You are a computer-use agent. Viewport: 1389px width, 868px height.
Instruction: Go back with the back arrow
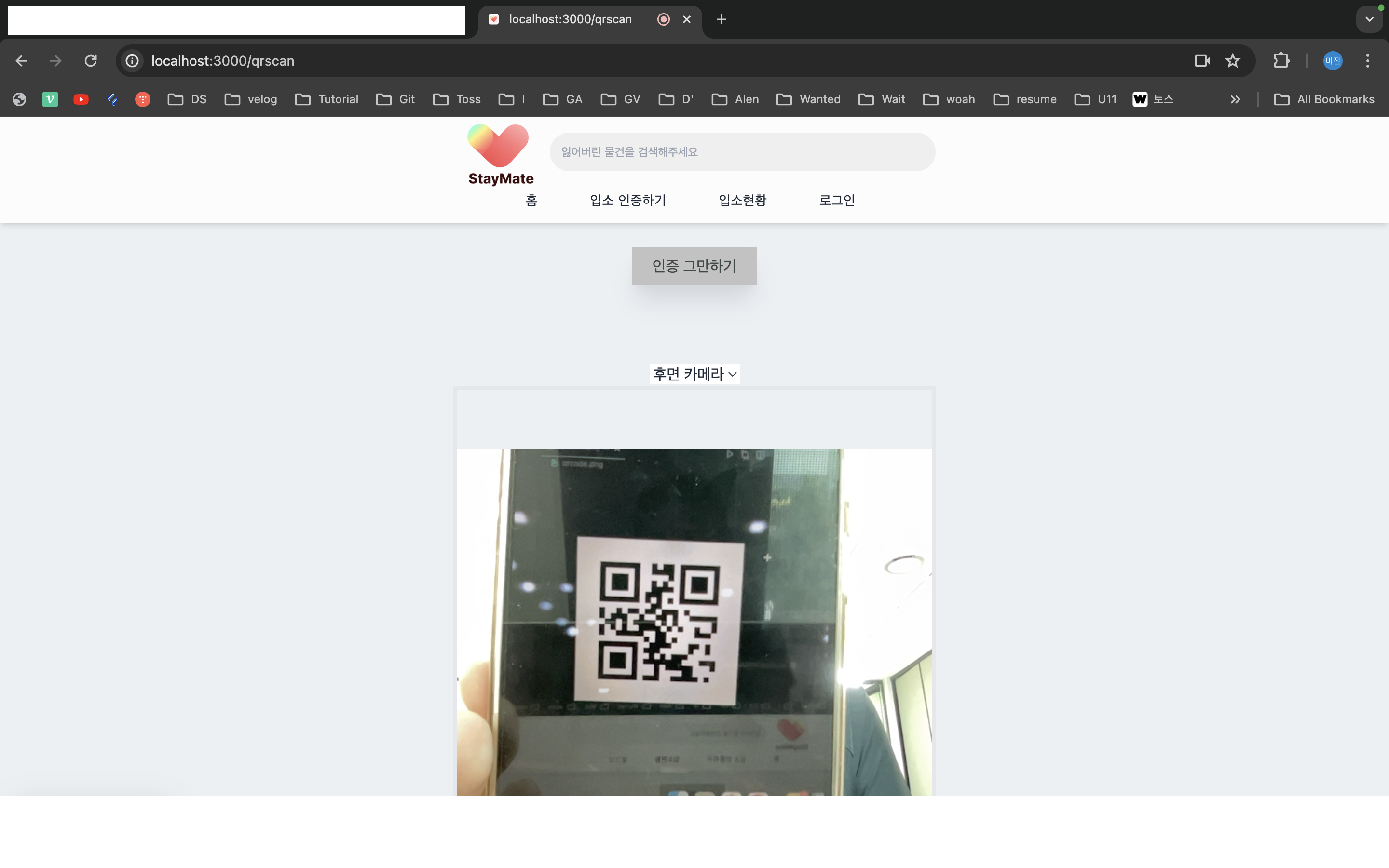point(21,61)
